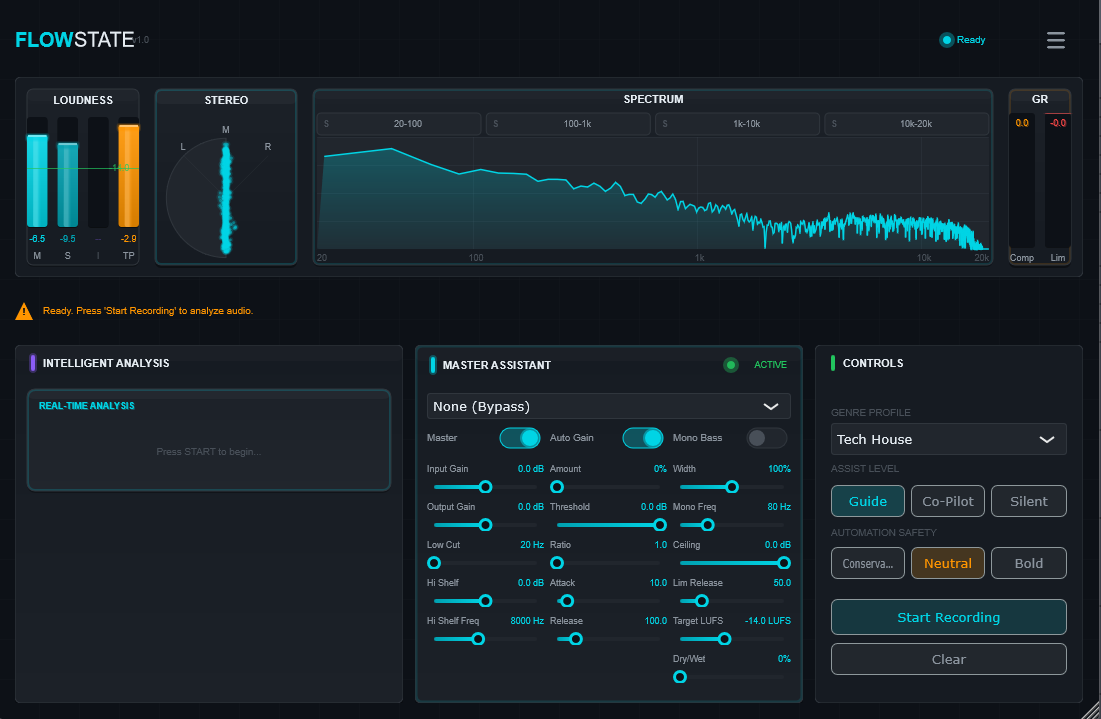The height and width of the screenshot is (719, 1101).
Task: Click the Clear button
Action: pos(948,659)
